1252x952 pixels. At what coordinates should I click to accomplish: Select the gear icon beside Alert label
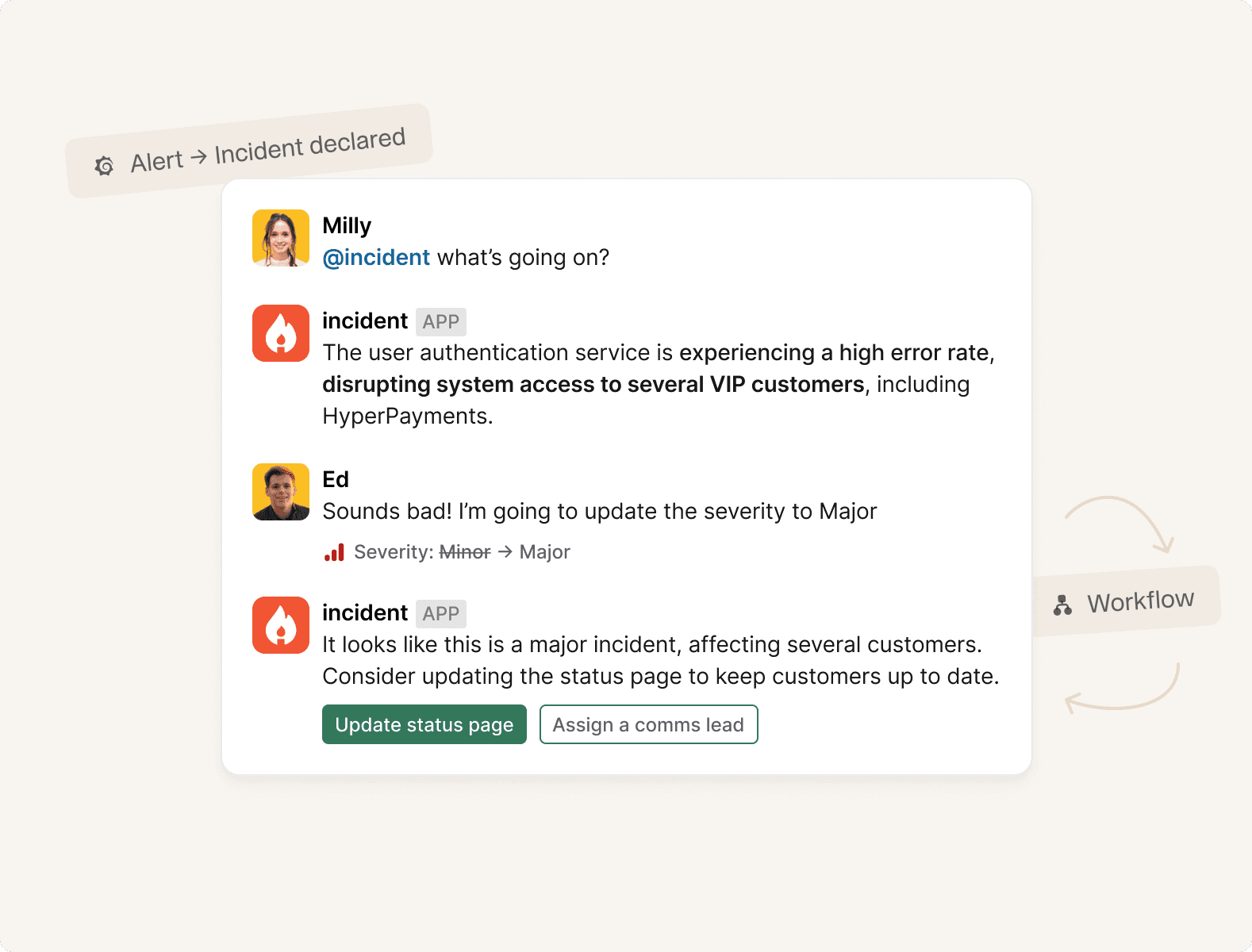point(103,164)
